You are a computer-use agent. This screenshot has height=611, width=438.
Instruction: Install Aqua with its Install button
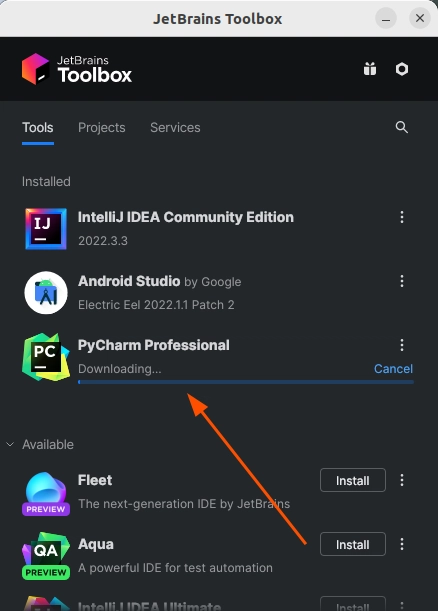[x=353, y=544]
